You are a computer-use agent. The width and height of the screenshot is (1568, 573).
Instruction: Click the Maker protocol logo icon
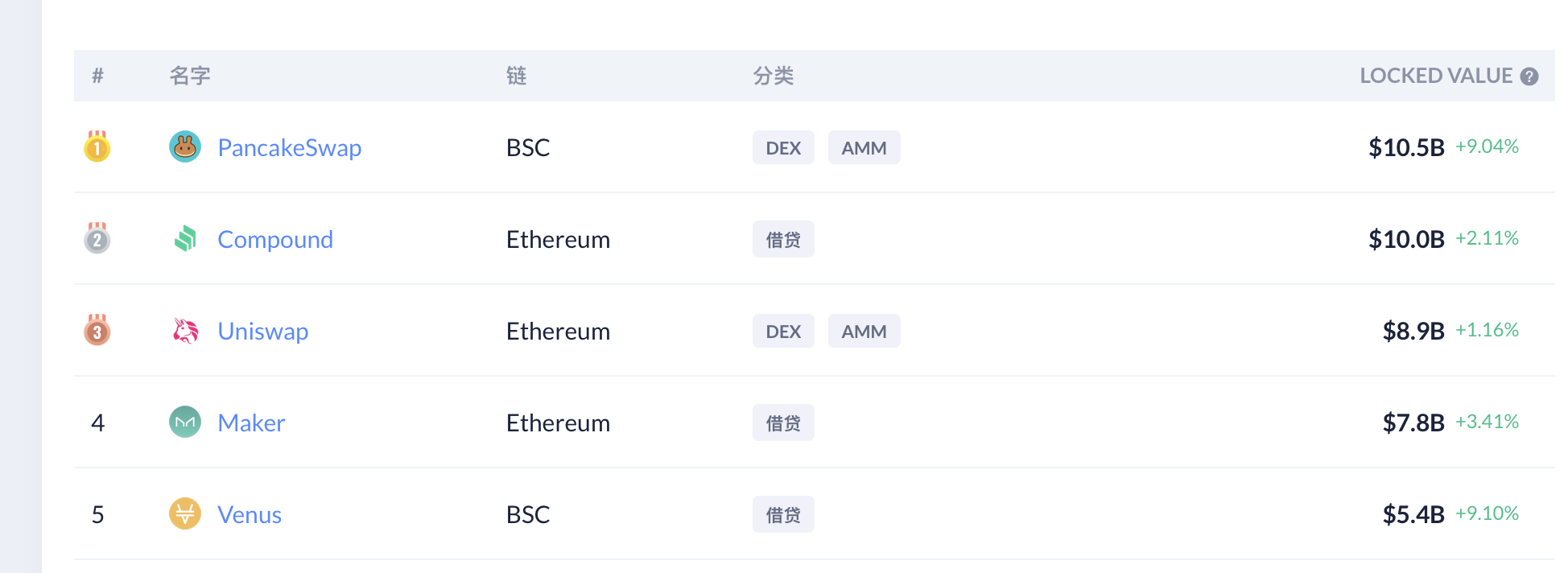[x=184, y=423]
